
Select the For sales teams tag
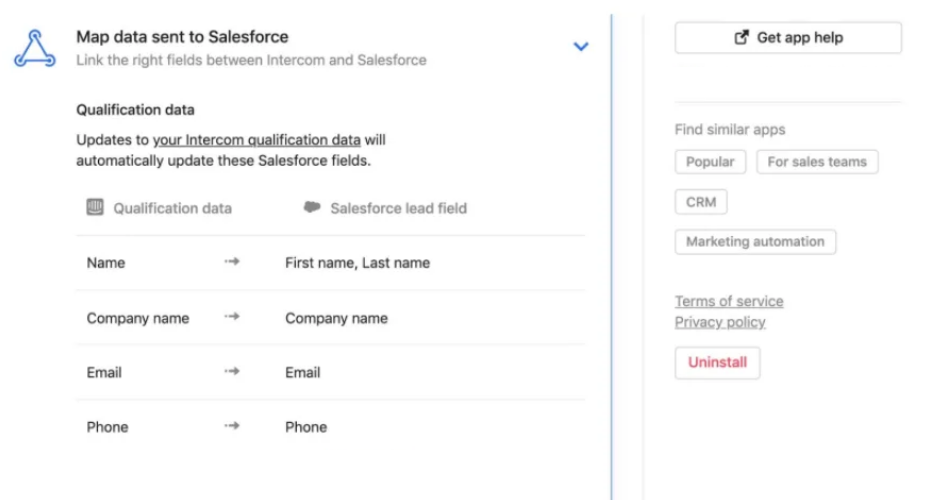point(817,161)
